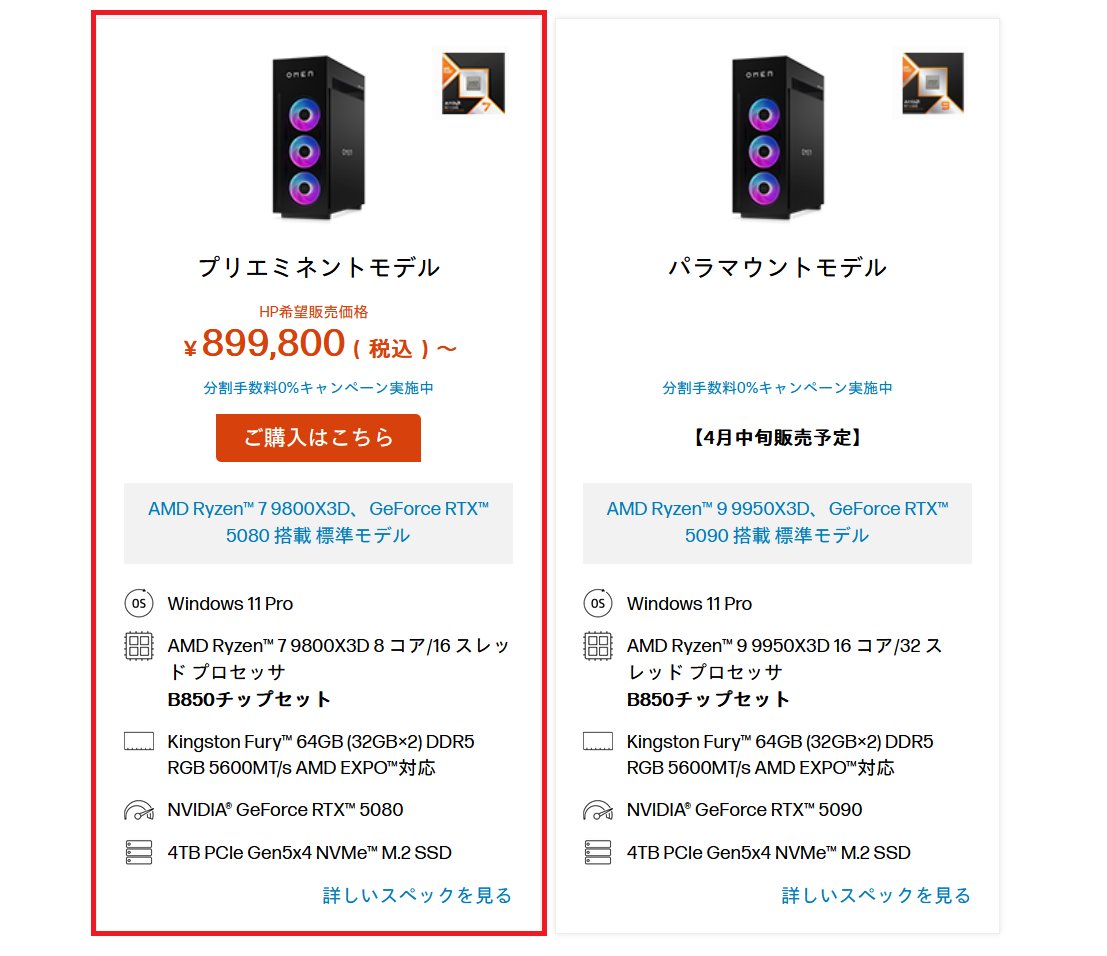Click the graphics gauge icon beside RTX 5080

tap(139, 810)
